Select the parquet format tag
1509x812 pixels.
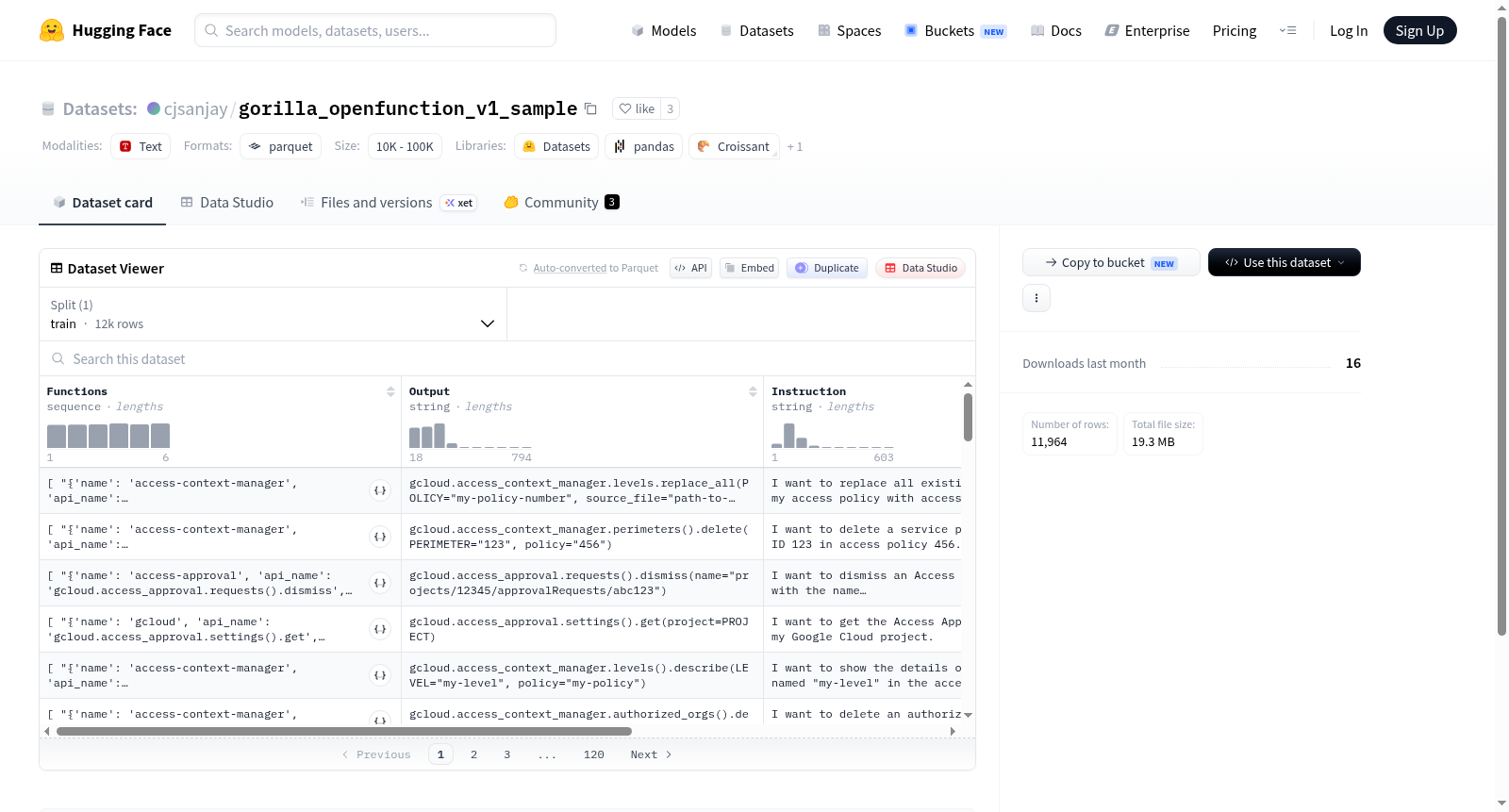point(281,146)
